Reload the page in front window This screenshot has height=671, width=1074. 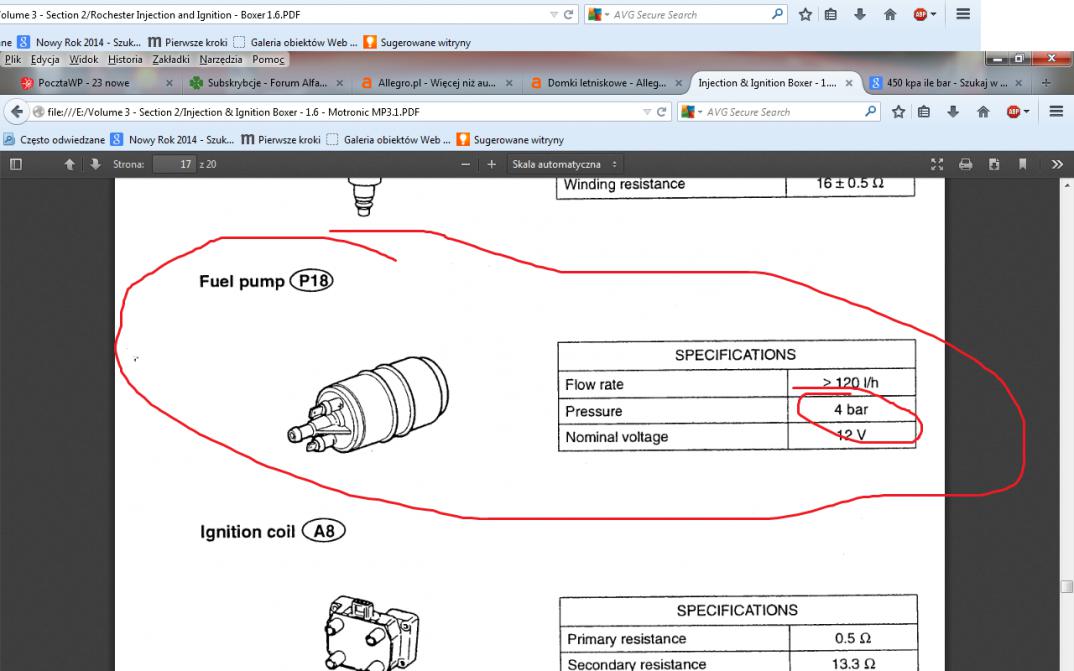[662, 112]
